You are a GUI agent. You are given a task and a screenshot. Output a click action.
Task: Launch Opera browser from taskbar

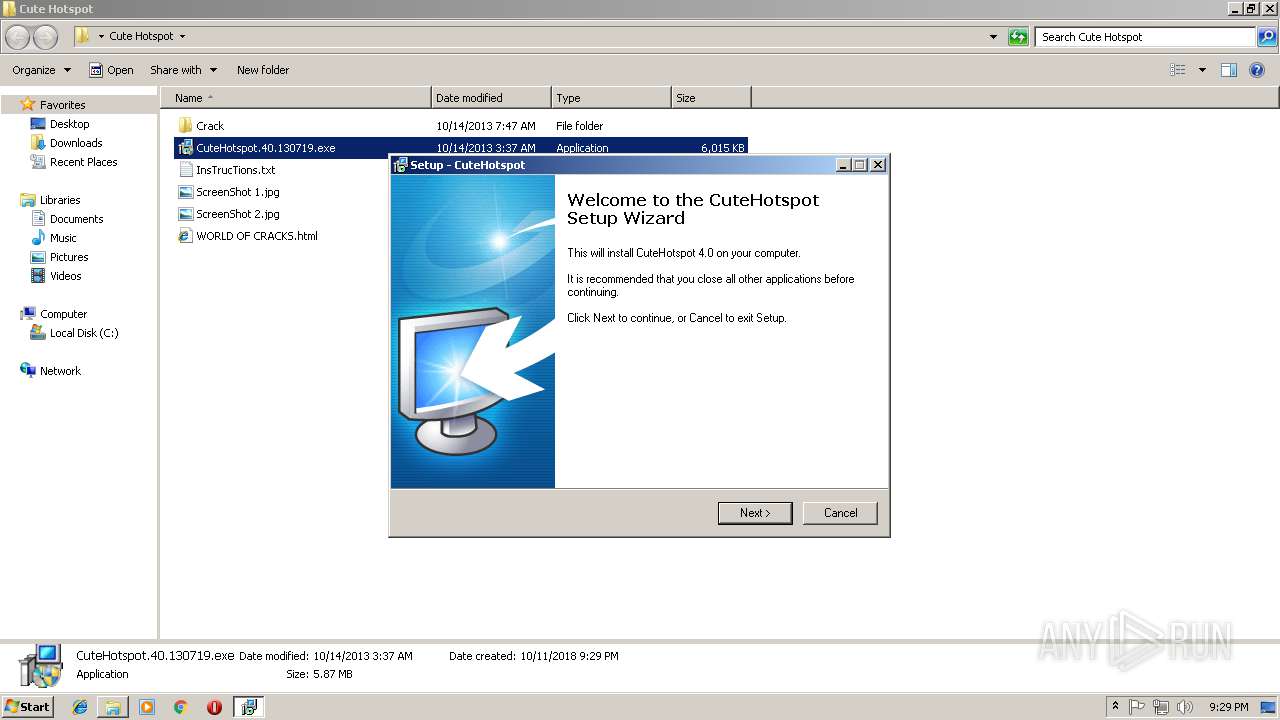[x=214, y=707]
